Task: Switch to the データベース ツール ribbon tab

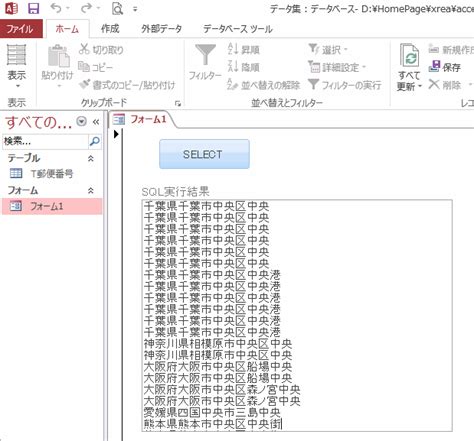Action: (x=238, y=29)
